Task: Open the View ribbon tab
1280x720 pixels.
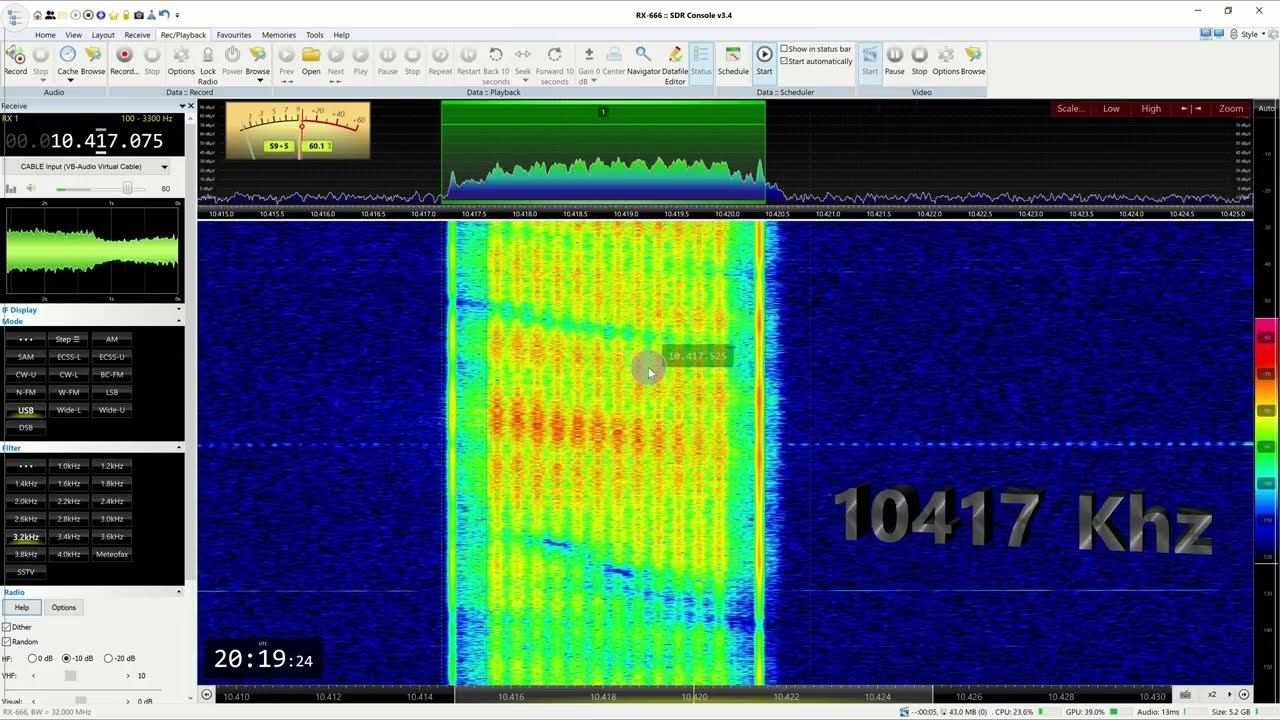Action: coord(74,35)
